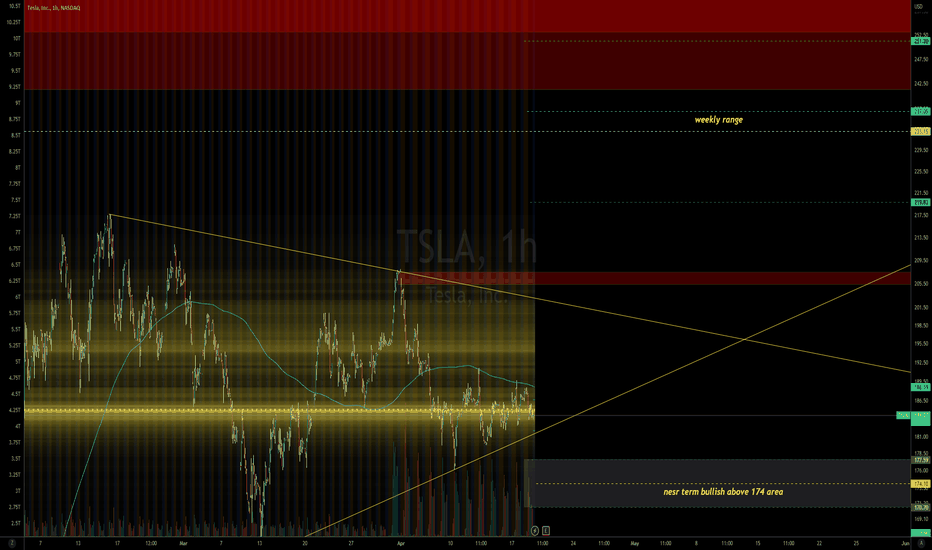The image size is (932, 550).
Task: Click the 'Jun' label on the time axis
Action: click(x=905, y=543)
